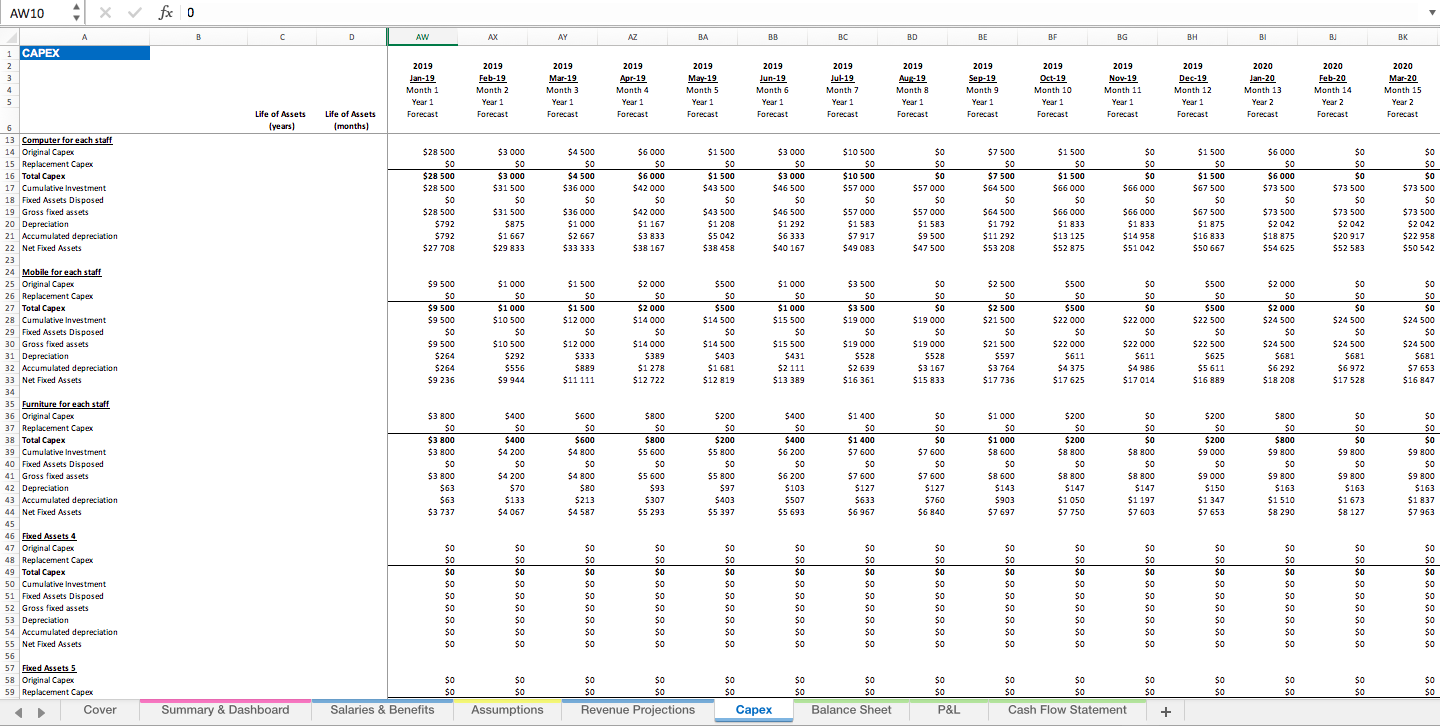Select column BC header

pyautogui.click(x=842, y=36)
